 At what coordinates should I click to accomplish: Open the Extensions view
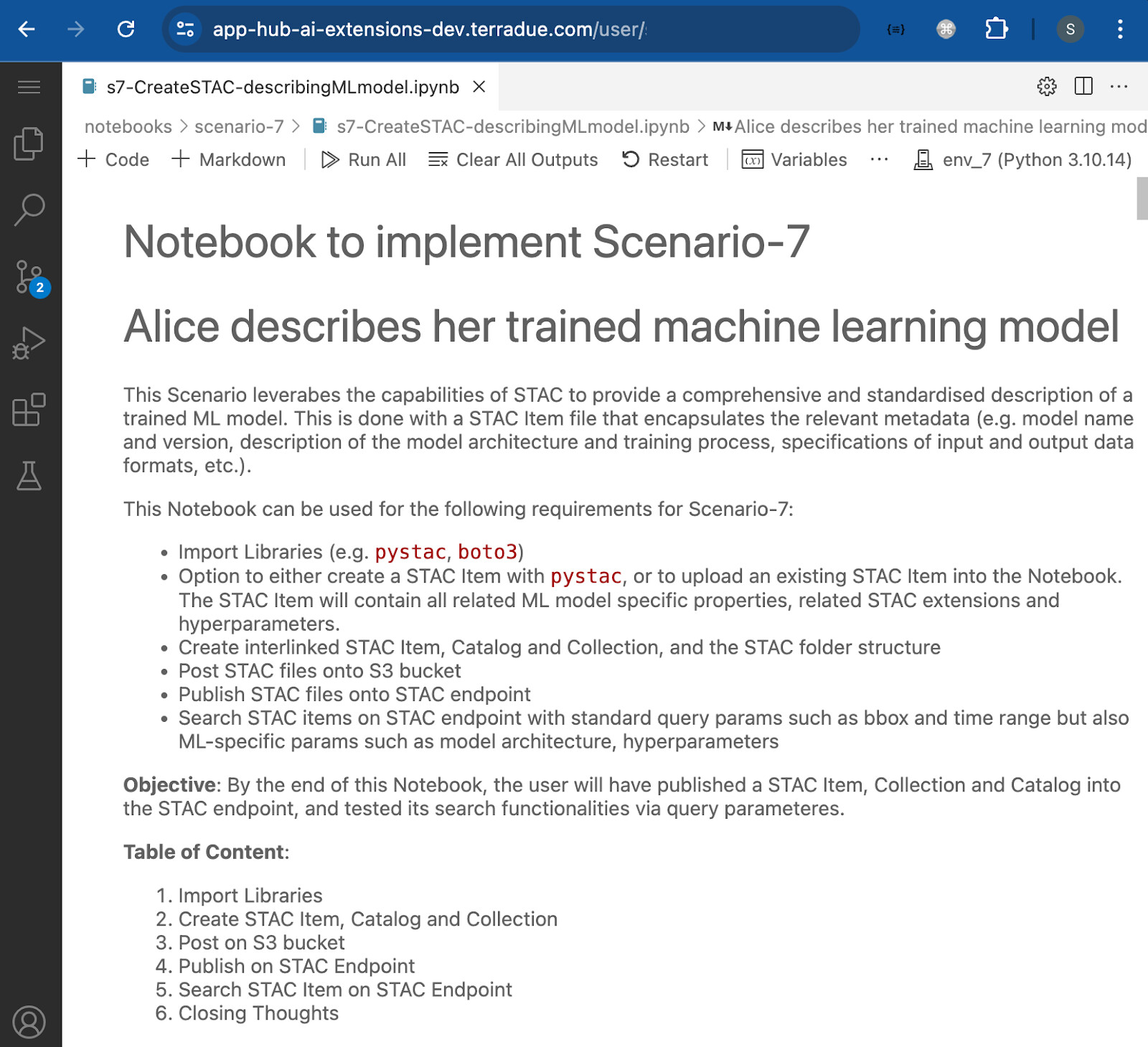tap(29, 410)
